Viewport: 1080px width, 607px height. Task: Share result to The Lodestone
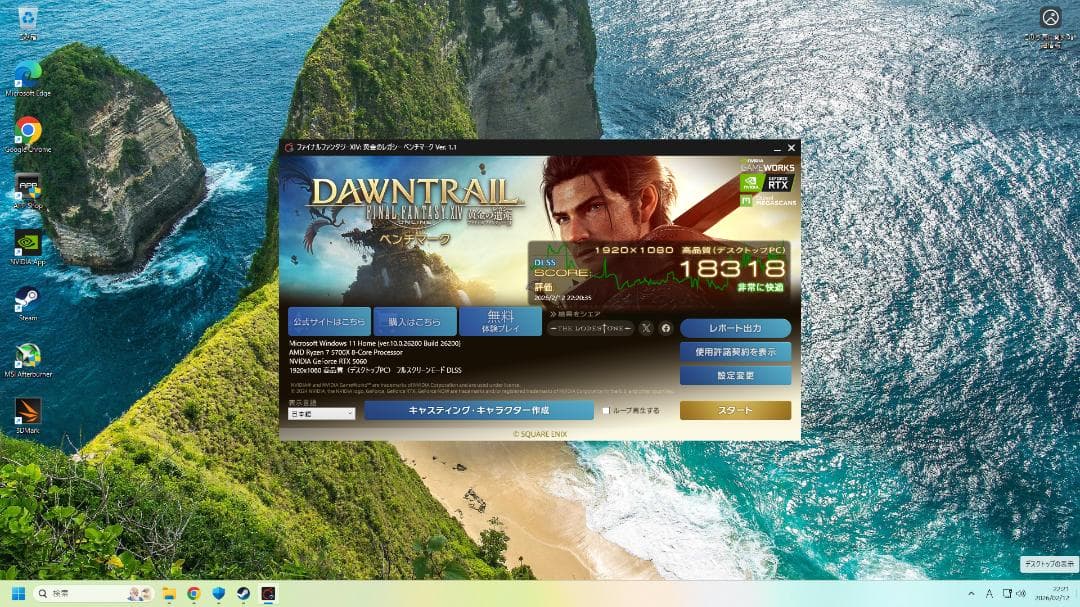point(590,329)
